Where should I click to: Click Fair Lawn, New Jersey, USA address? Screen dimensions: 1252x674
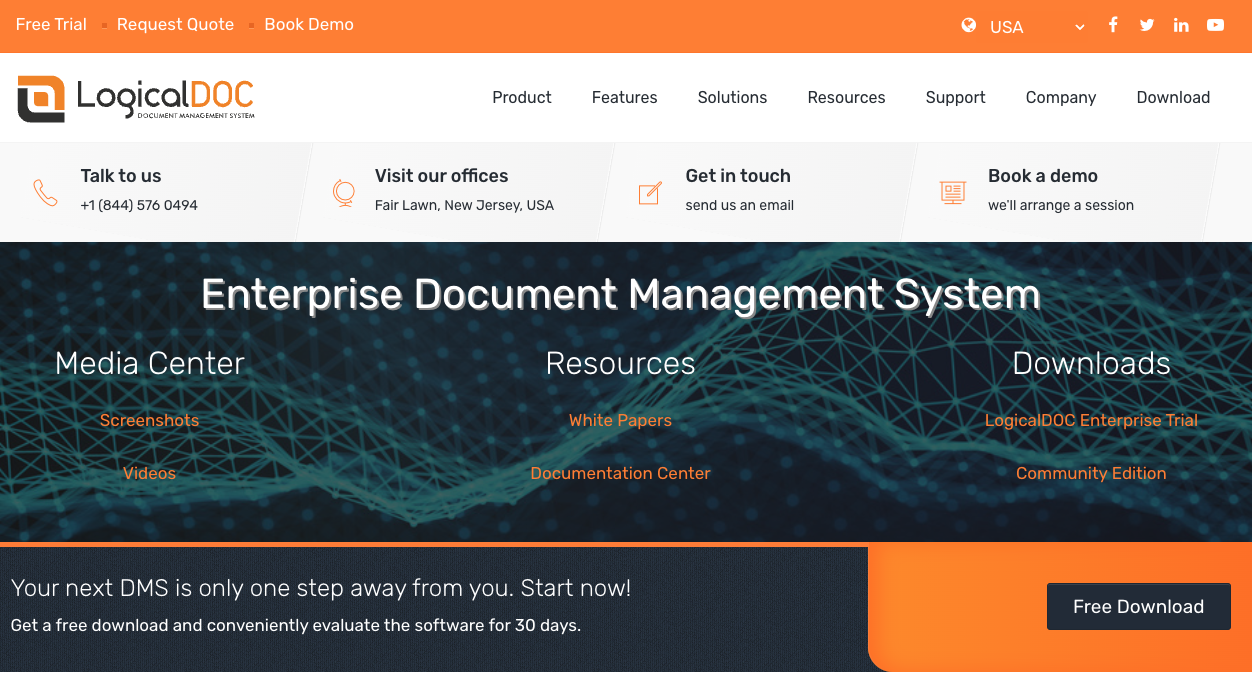tap(464, 205)
